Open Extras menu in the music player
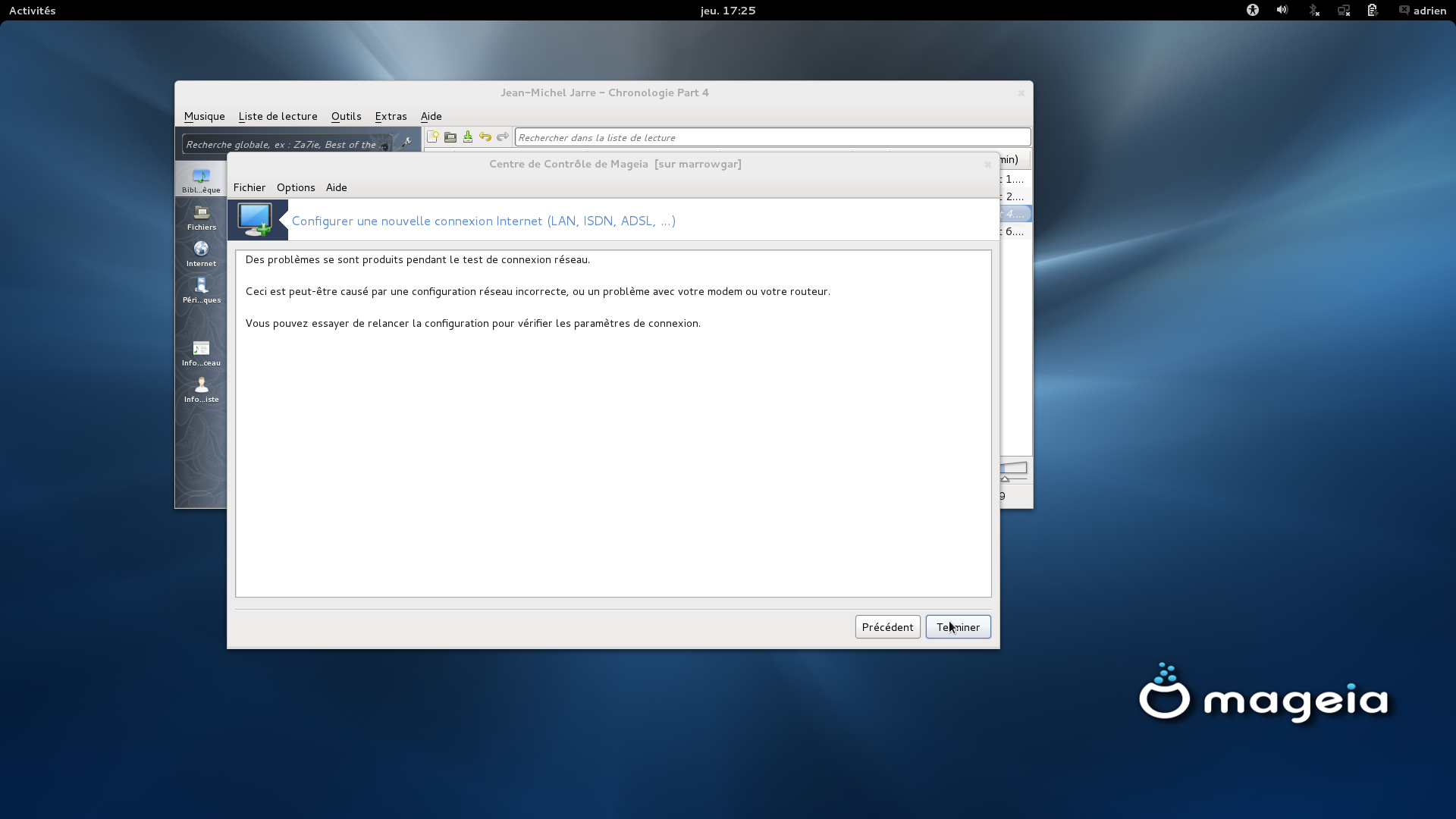The image size is (1456, 819). (x=391, y=116)
